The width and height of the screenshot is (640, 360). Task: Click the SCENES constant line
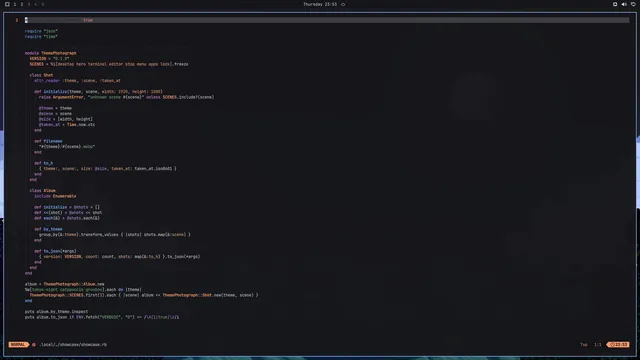point(109,64)
